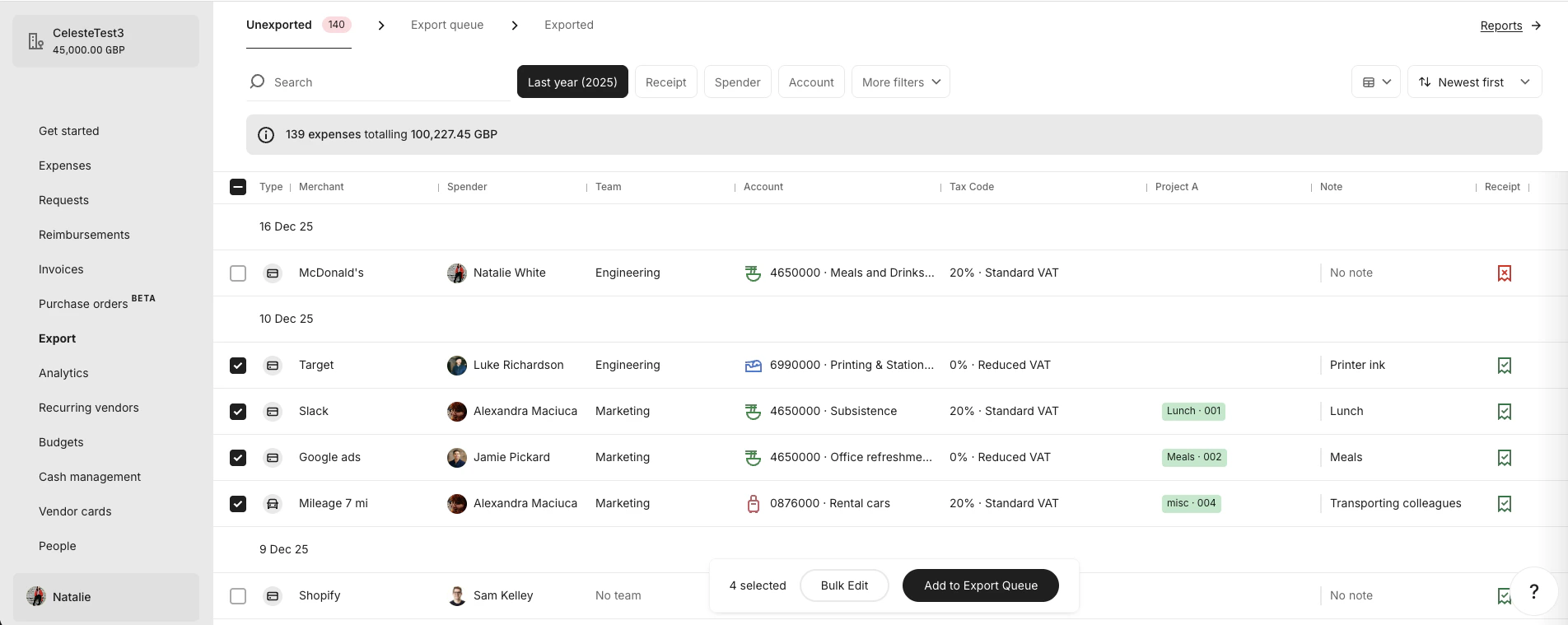Click the account icon for Rental cars

click(x=753, y=504)
